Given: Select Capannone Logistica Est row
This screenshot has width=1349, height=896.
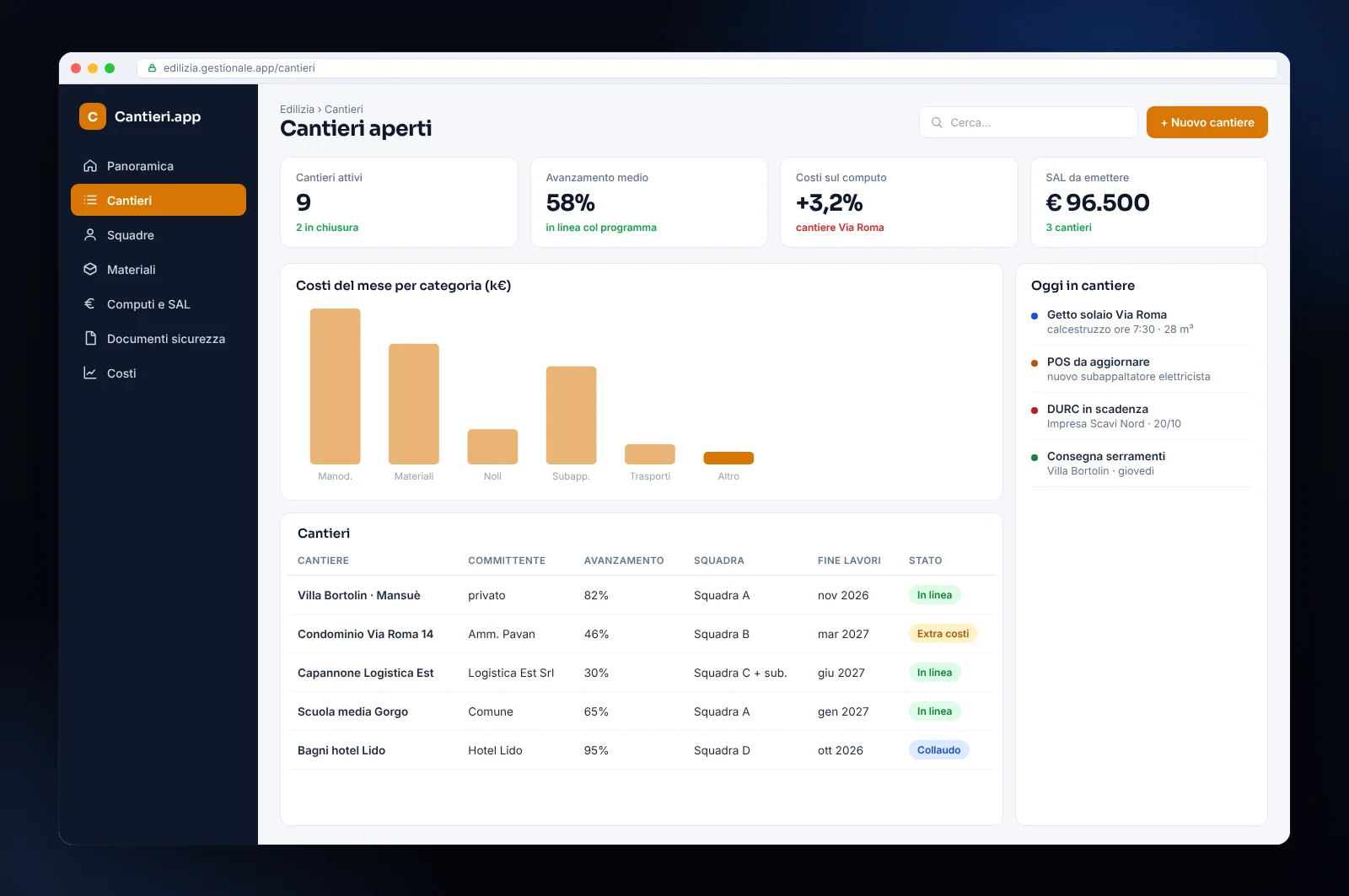Looking at the screenshot, I should point(641,673).
